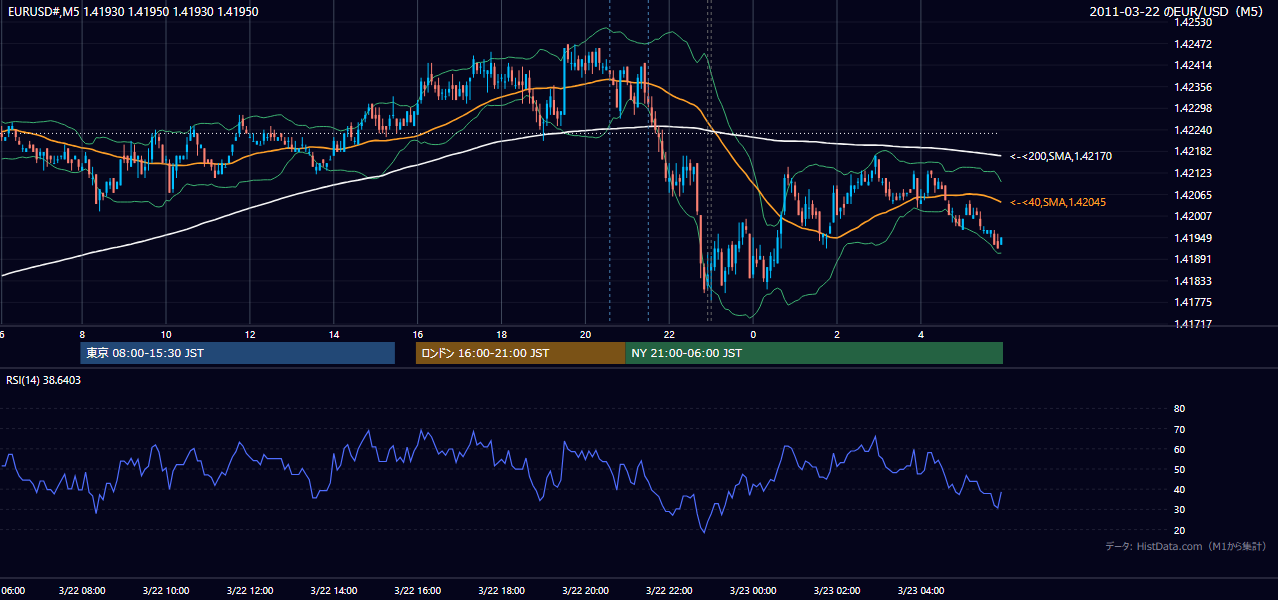
Task: Click price axis value 1.42414
Action: [x=1194, y=65]
